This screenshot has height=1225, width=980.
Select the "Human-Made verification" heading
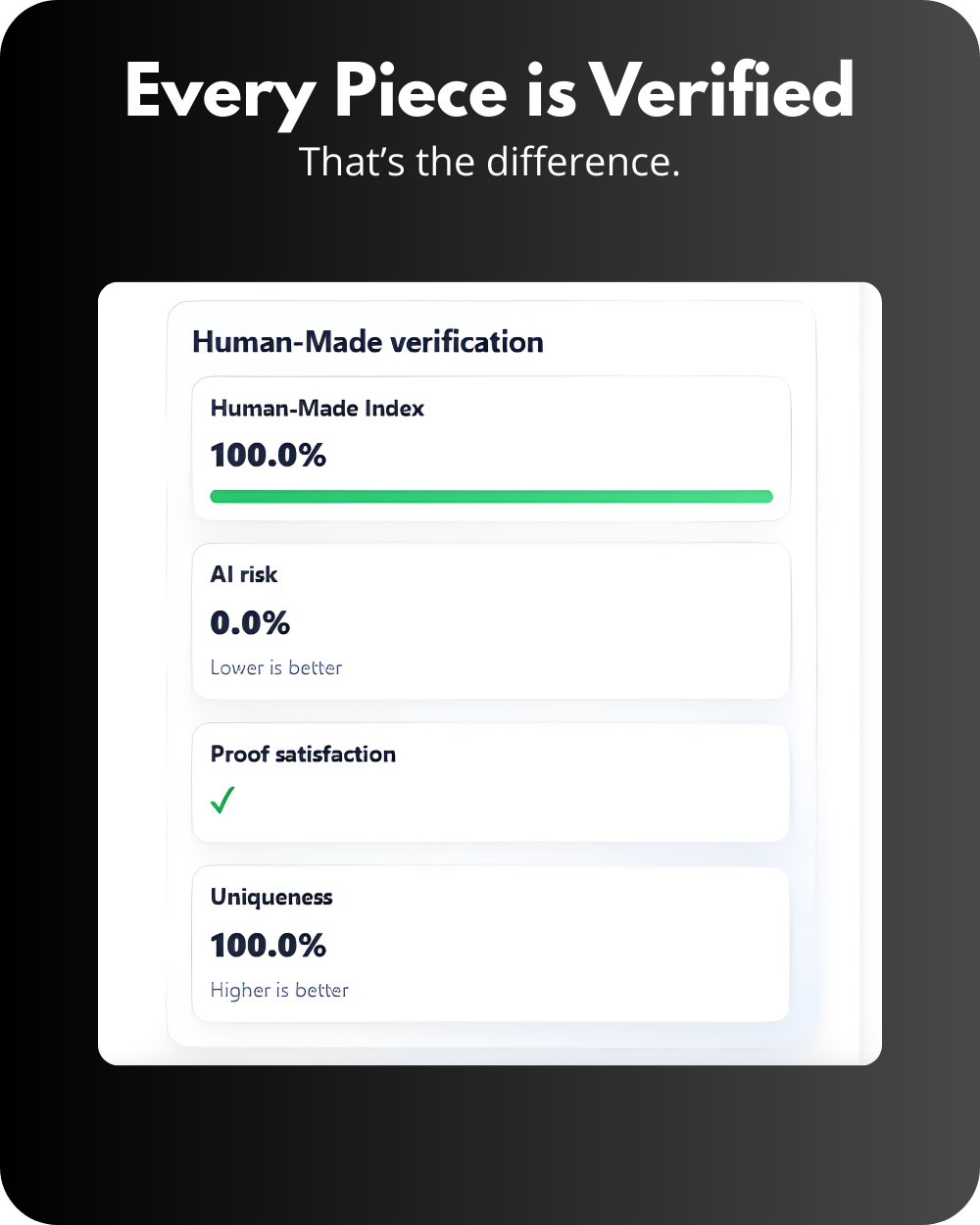point(367,342)
